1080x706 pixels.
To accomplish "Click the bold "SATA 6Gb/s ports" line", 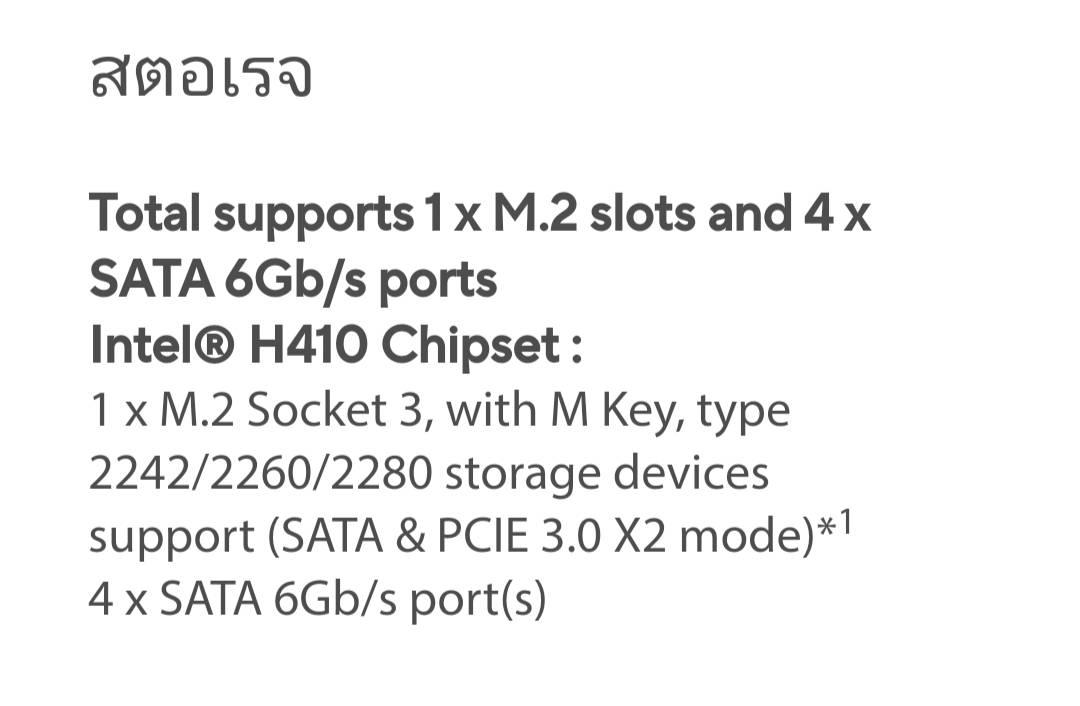I will click(293, 280).
